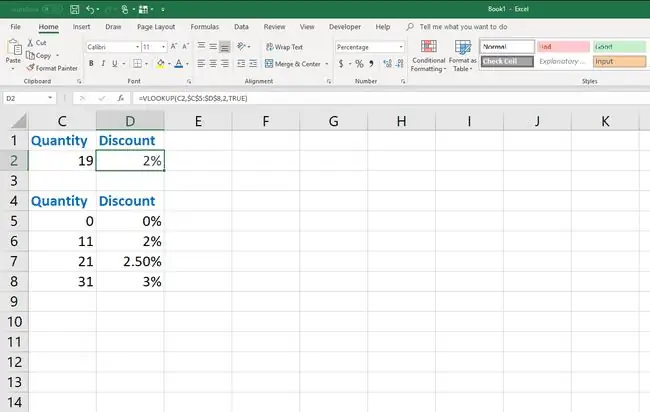650x412 pixels.
Task: Merge & Center the selected cells
Action: click(x=293, y=64)
